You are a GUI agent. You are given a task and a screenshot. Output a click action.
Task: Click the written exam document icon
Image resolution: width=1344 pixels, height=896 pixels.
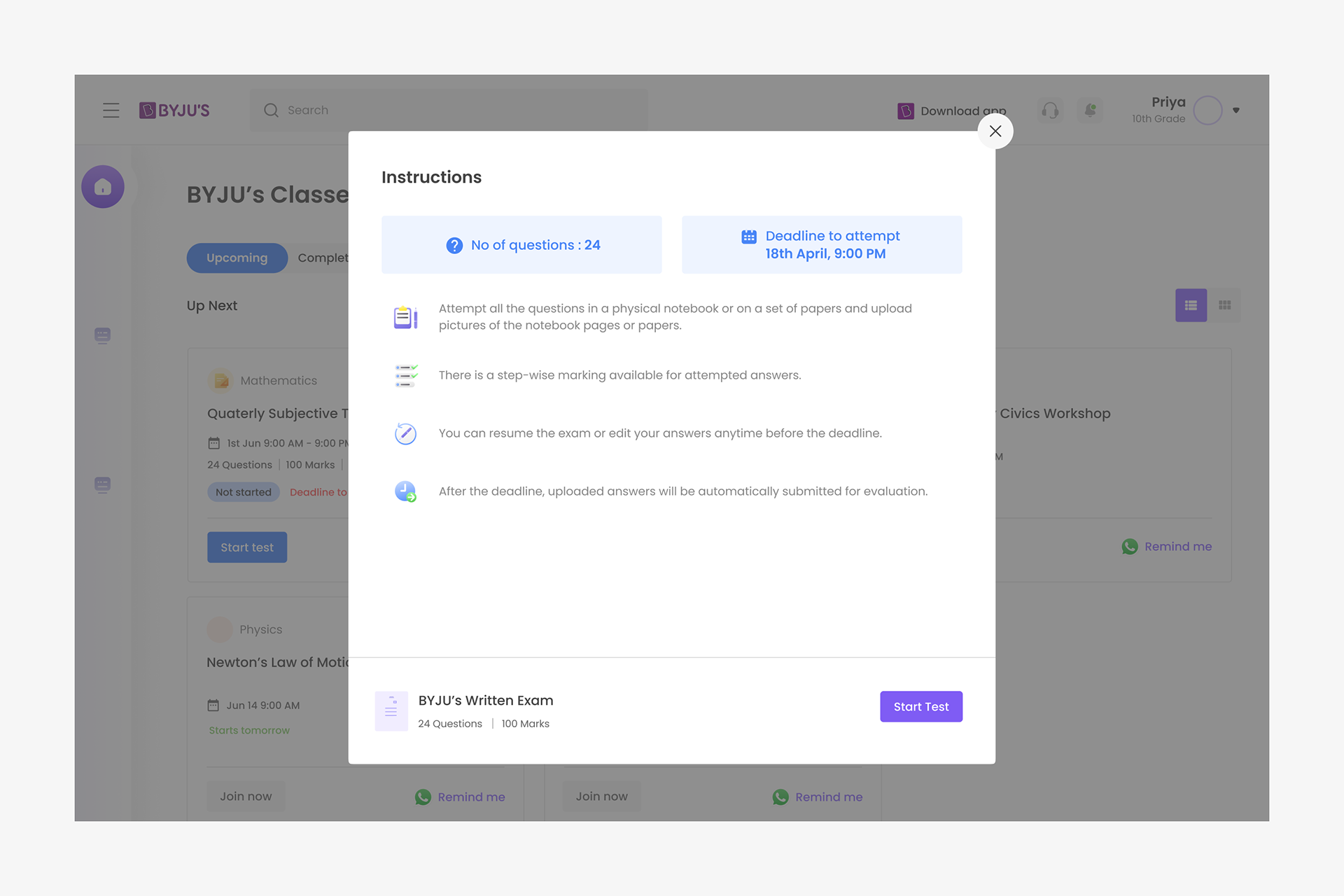pyautogui.click(x=391, y=711)
